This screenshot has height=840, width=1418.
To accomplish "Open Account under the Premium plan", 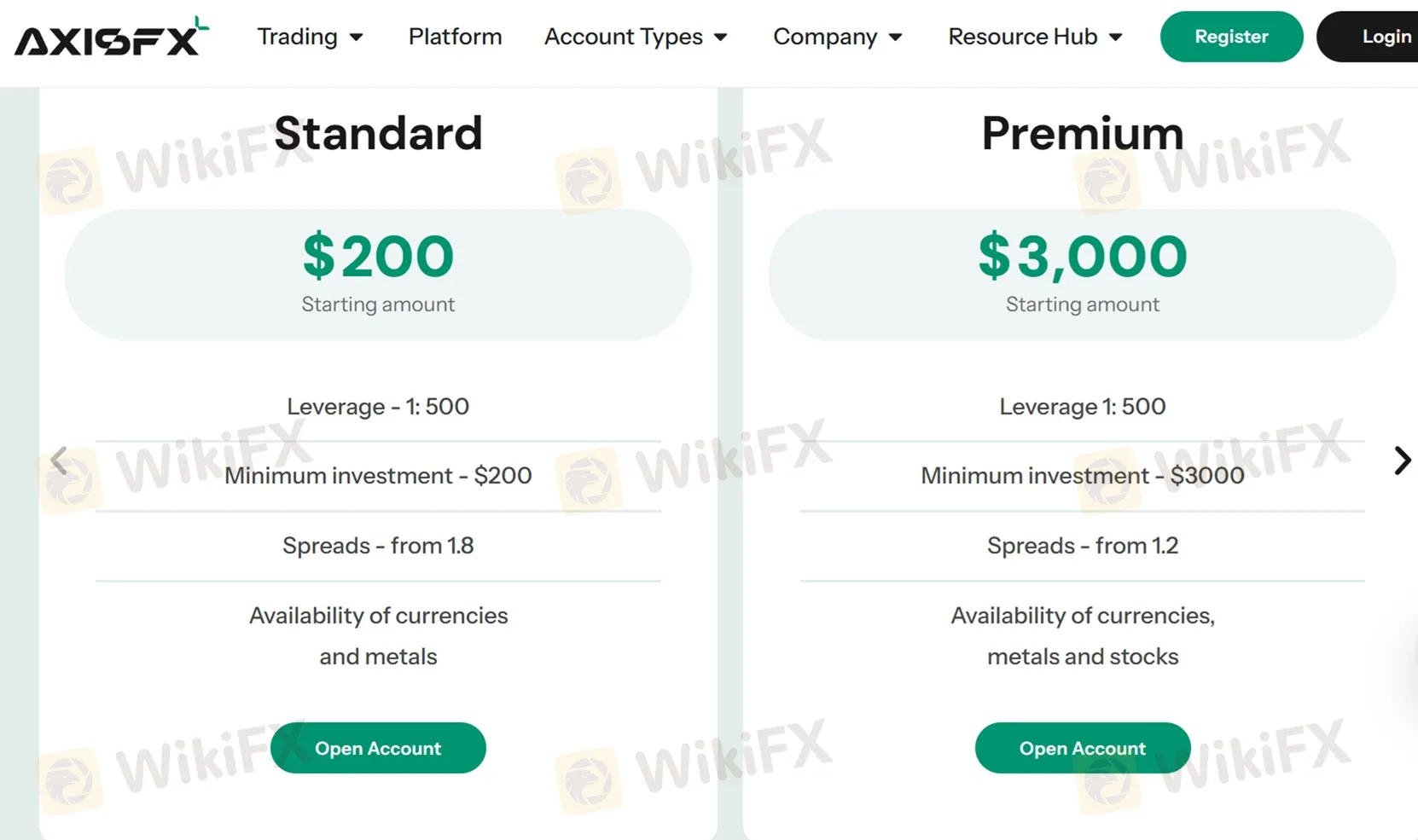I will tap(1082, 748).
